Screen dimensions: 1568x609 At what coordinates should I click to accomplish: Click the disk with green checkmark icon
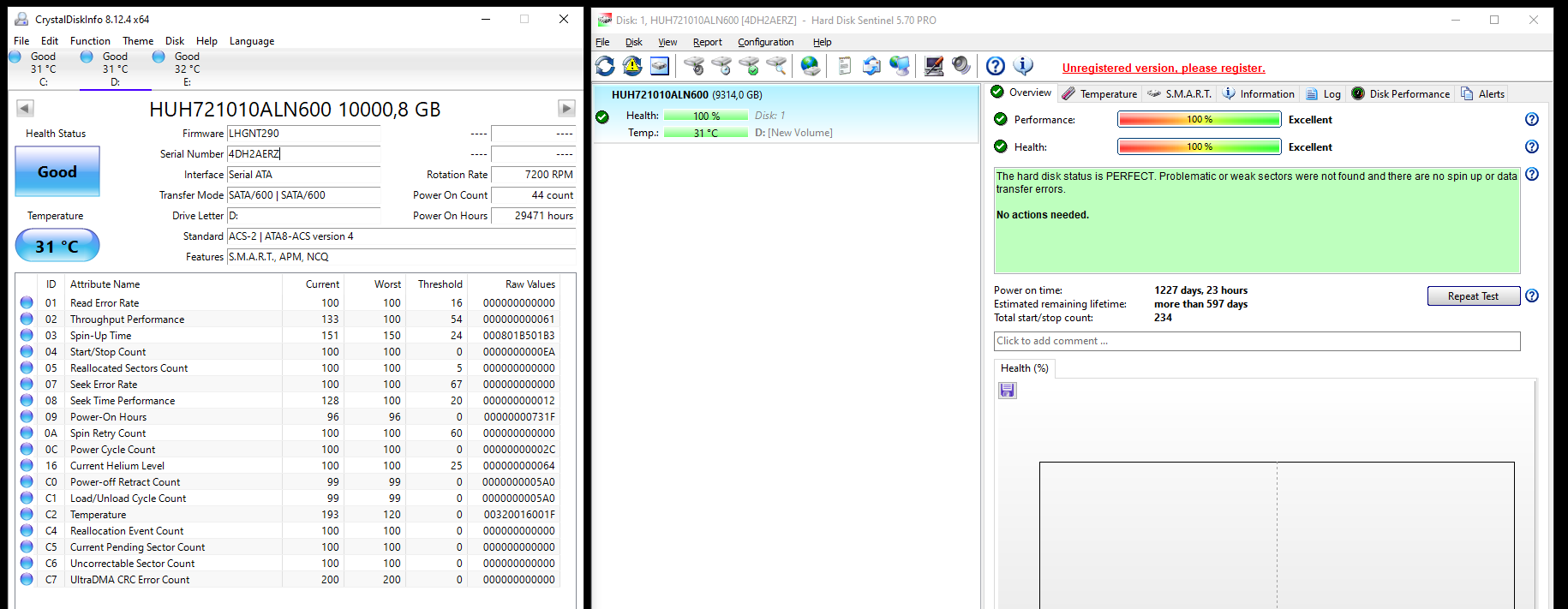749,65
